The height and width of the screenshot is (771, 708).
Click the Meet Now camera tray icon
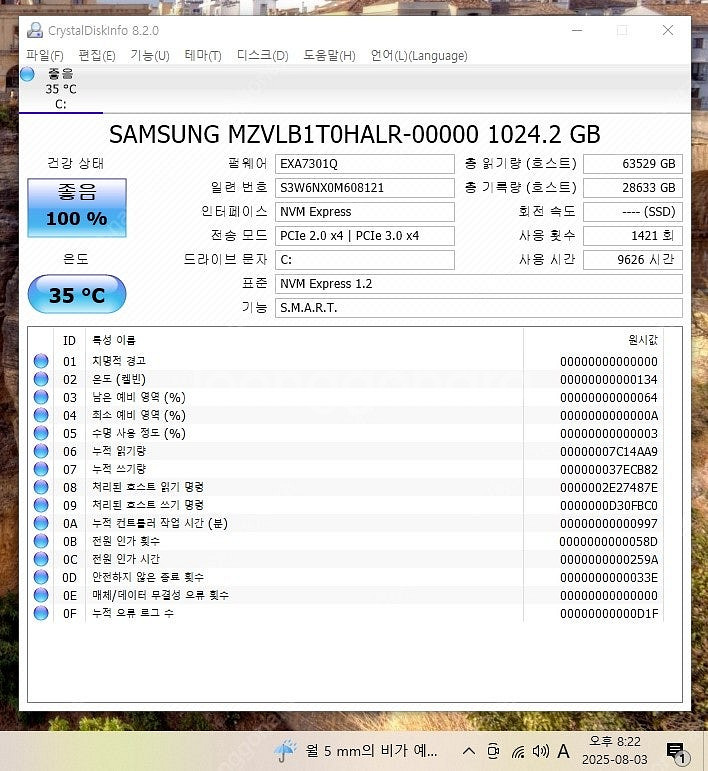493,751
